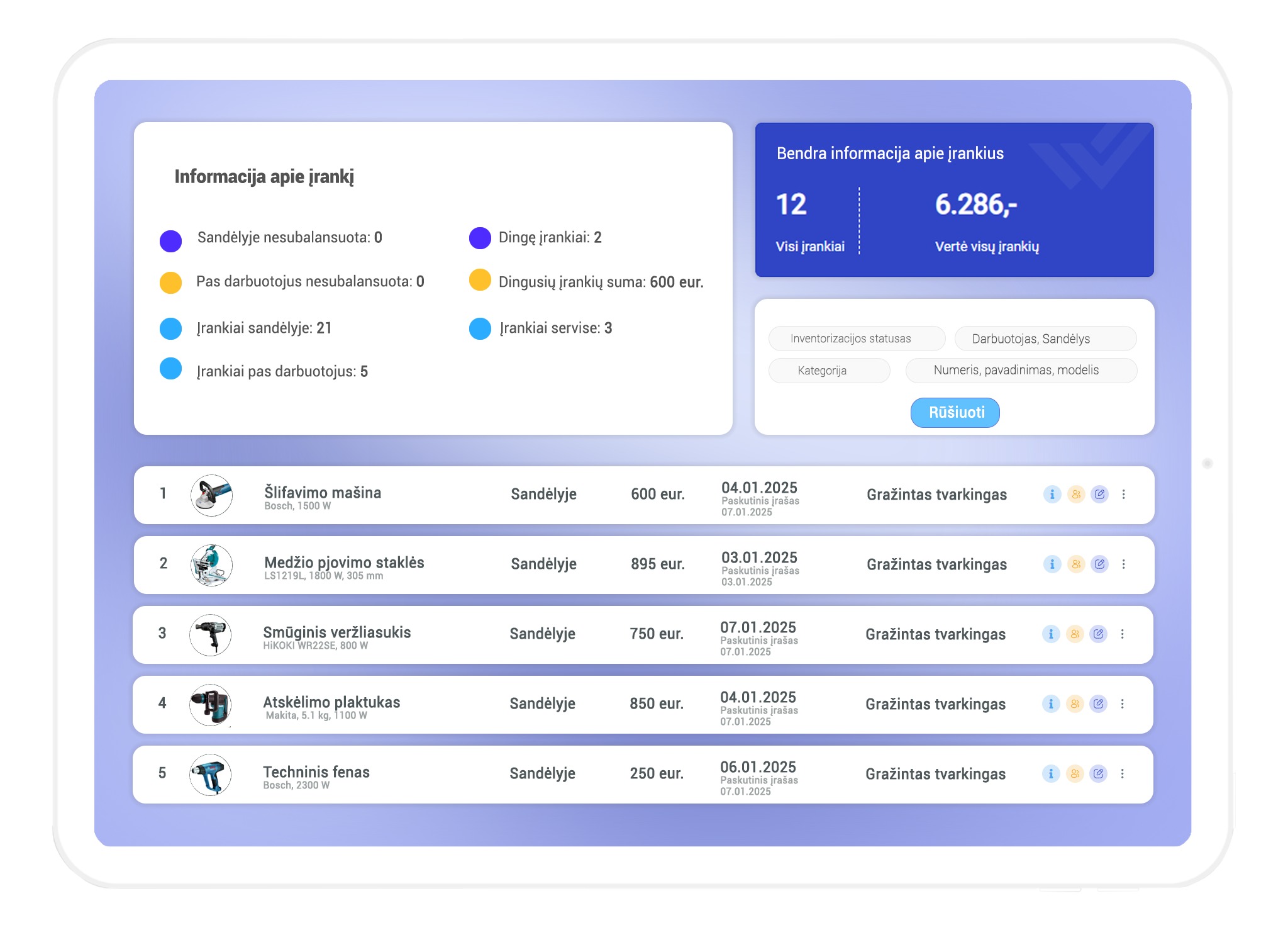The width and height of the screenshot is (1288, 930).
Task: Expand the Darbuotojas, Sandėlys filter
Action: pyautogui.click(x=1045, y=339)
